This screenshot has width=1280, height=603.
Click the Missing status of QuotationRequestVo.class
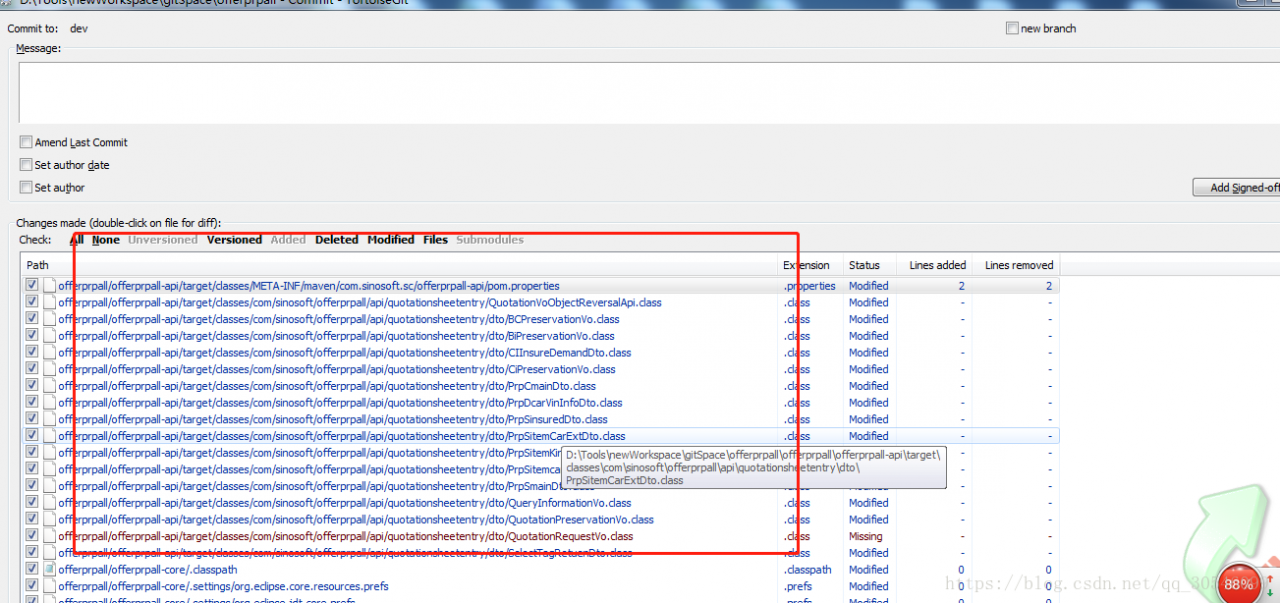coord(866,536)
